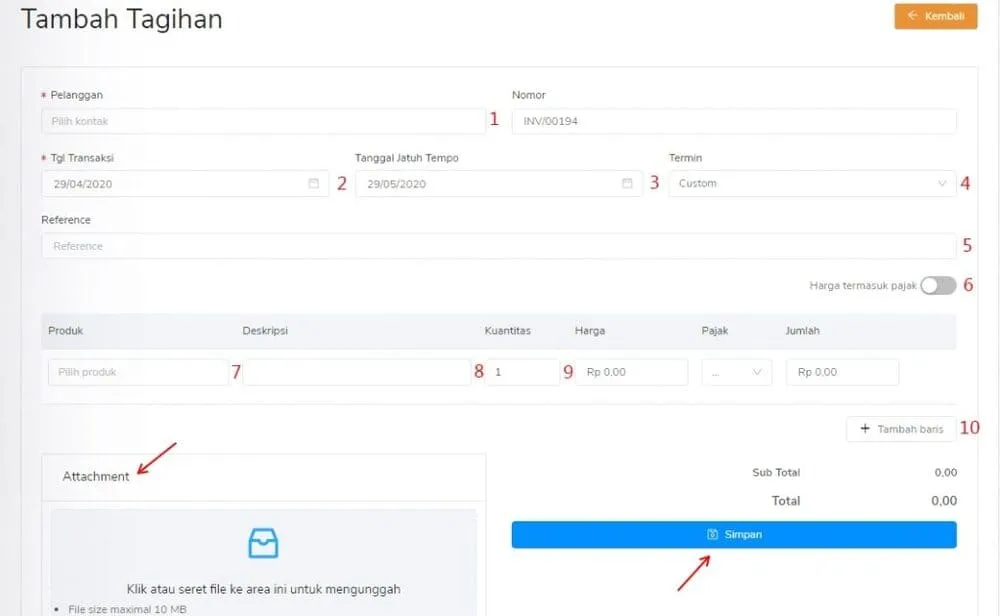Enable the Harga termasuk pajak toggle
1000x616 pixels.
coord(936,285)
